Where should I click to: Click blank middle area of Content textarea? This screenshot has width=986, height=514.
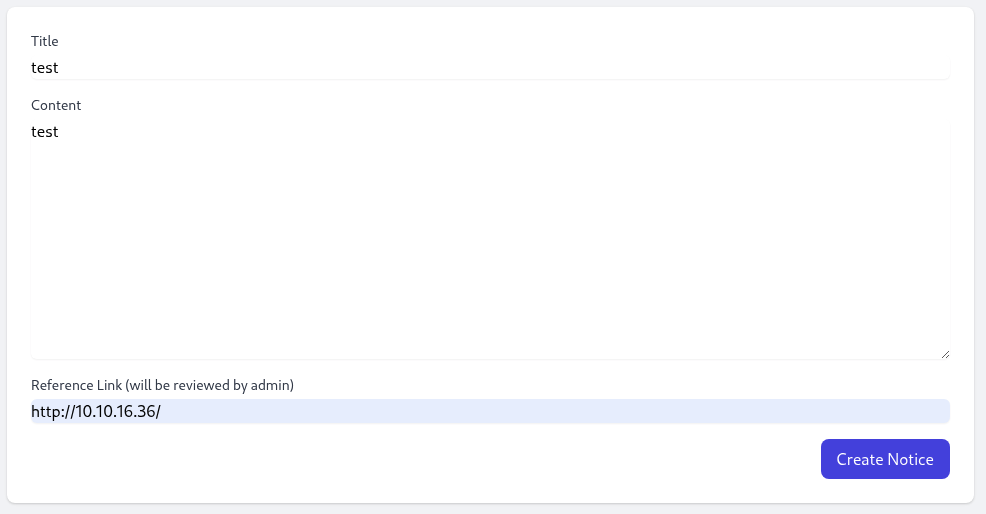pos(490,245)
